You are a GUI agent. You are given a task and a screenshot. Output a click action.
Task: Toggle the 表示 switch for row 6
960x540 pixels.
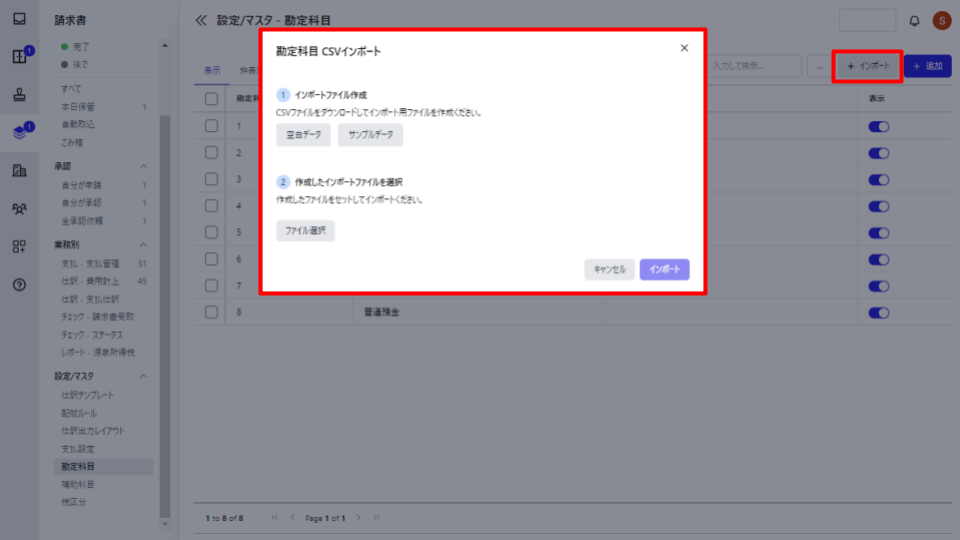[x=879, y=260]
